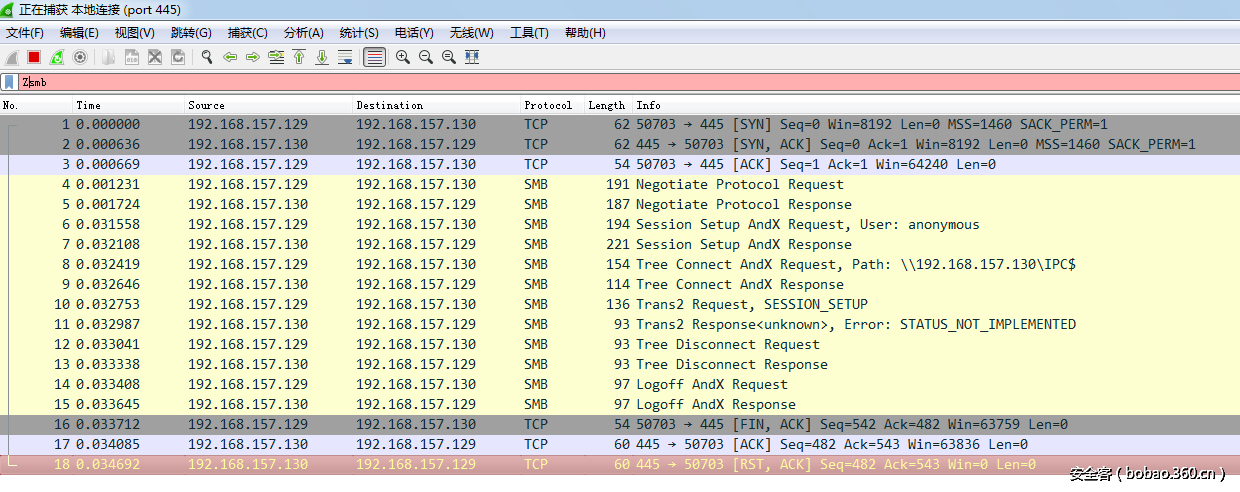Select packet 16 FIN, ACK row
This screenshot has width=1240, height=492.
(x=620, y=424)
